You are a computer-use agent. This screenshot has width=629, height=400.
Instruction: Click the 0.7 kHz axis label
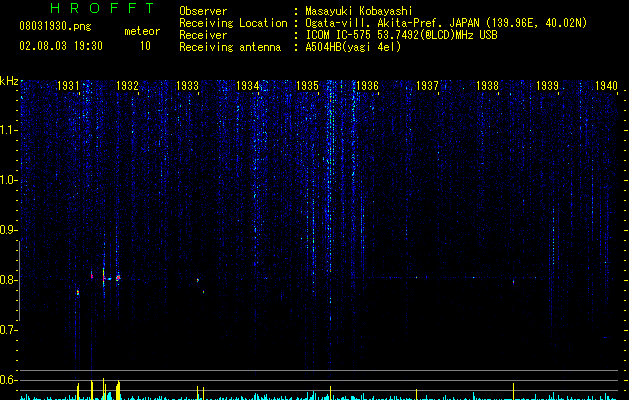point(8,330)
